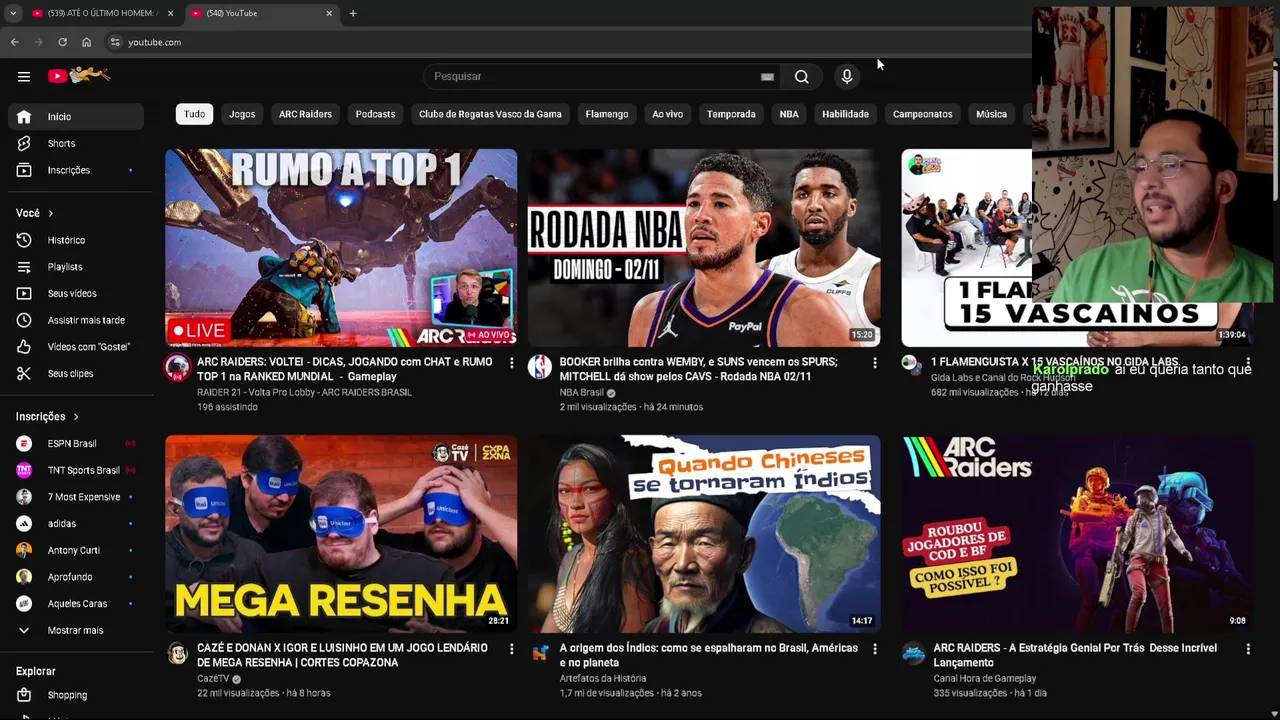1280x720 pixels.
Task: Open CazéTV channel avatar
Action: (177, 653)
